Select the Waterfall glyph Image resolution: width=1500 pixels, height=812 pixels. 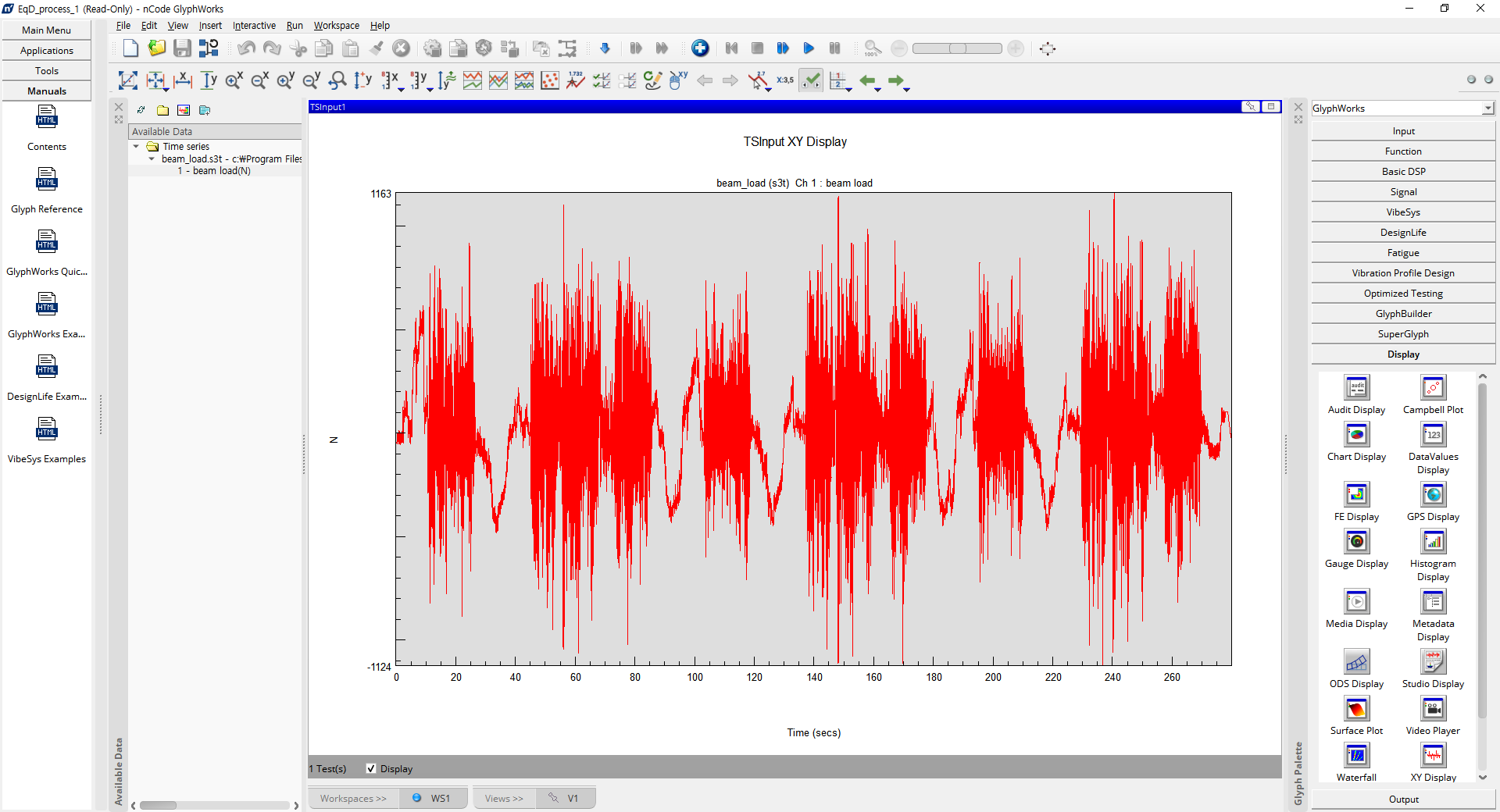click(x=1356, y=762)
